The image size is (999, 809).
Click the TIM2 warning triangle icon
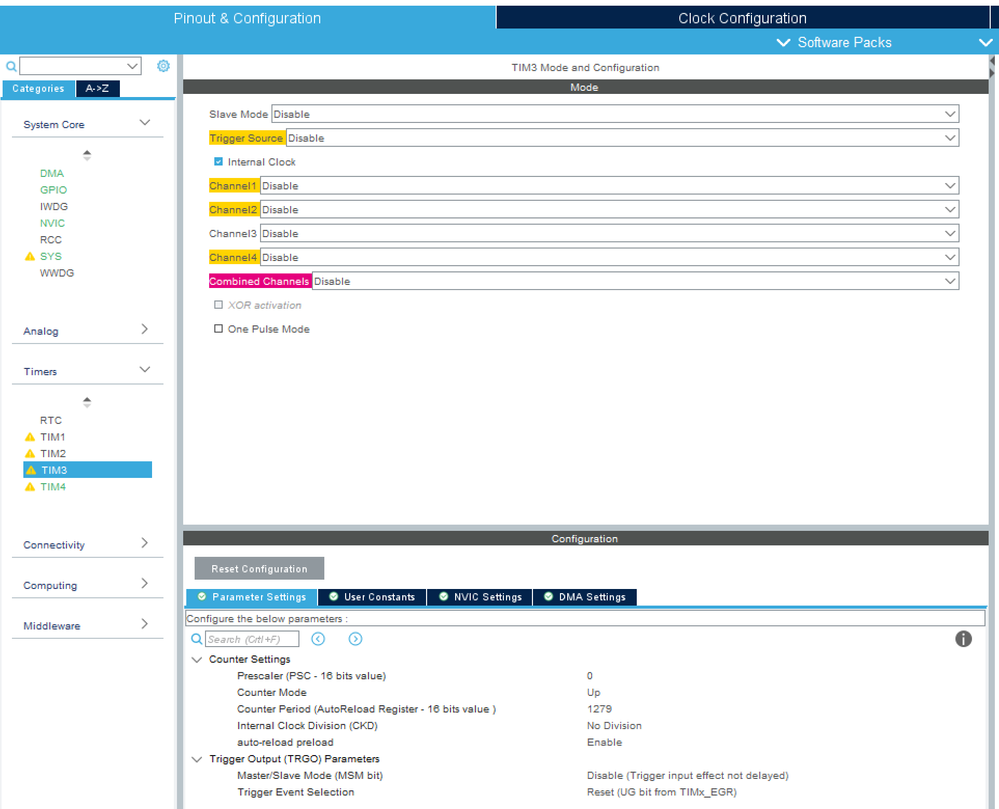29,454
